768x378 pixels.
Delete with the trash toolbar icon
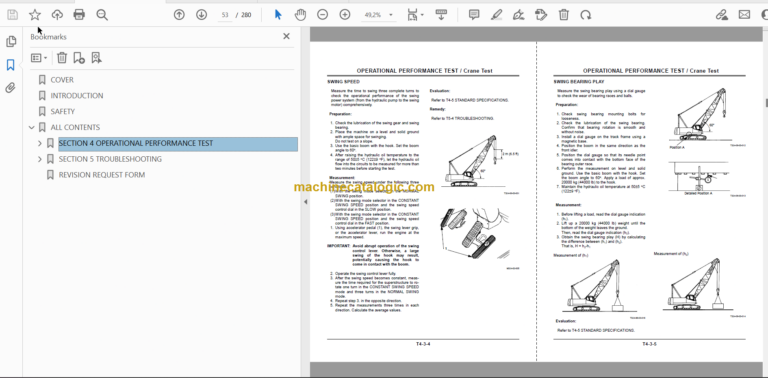tap(563, 15)
